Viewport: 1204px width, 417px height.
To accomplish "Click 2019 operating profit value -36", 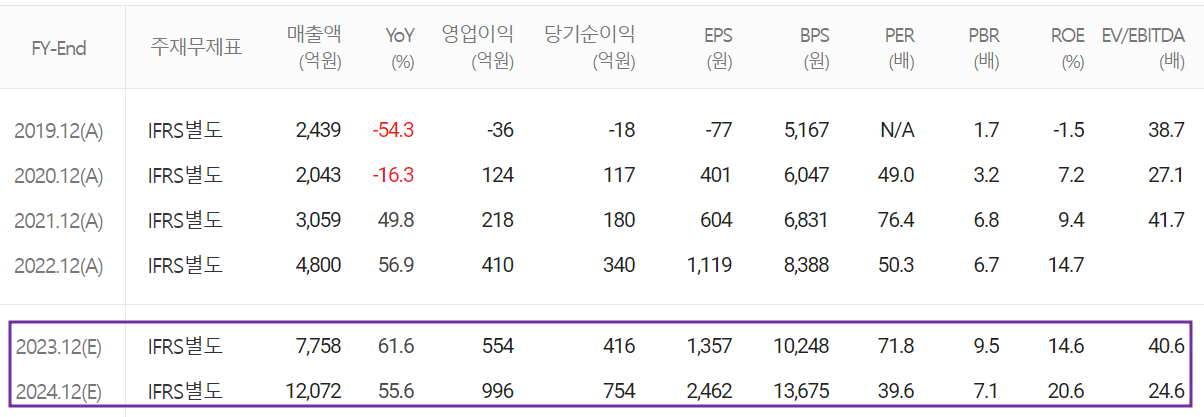I will [499, 130].
